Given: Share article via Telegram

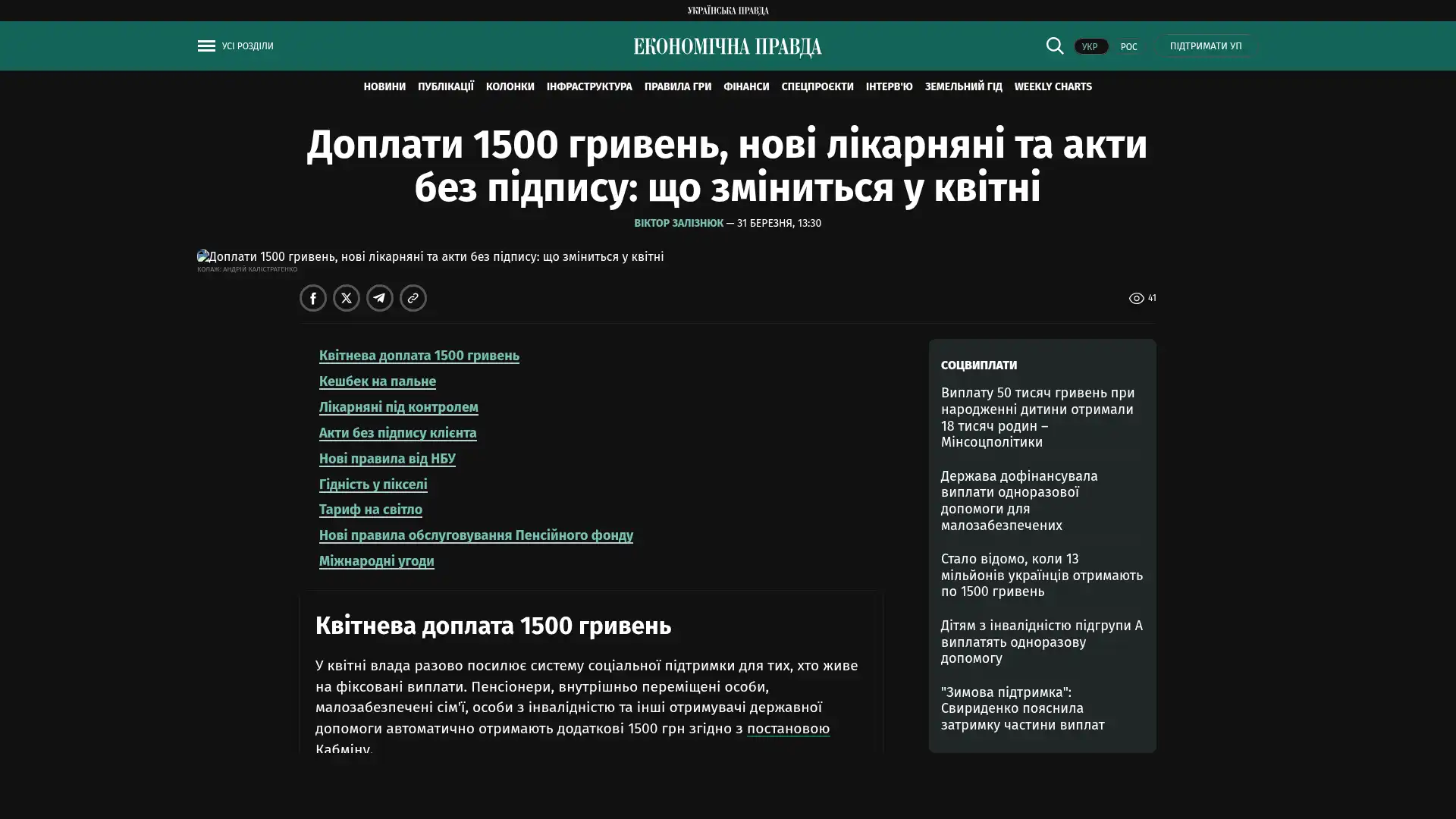Looking at the screenshot, I should [379, 298].
